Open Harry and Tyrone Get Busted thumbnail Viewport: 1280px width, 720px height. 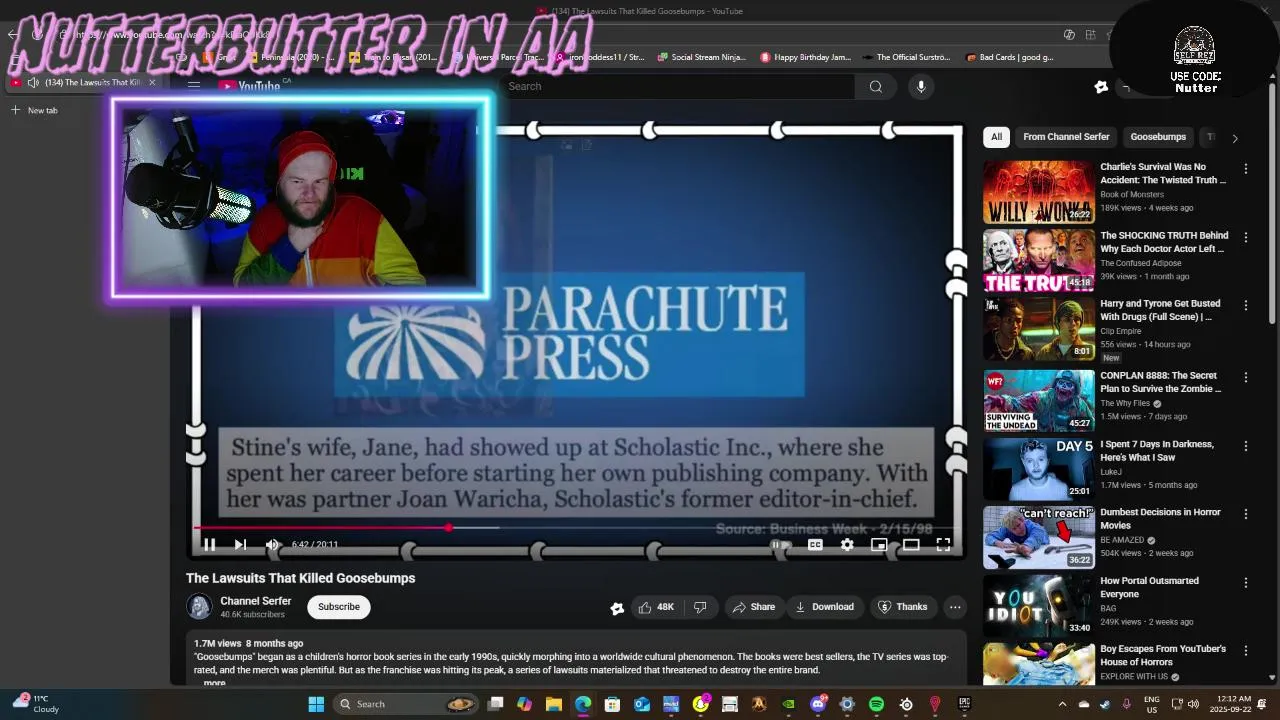1038,329
